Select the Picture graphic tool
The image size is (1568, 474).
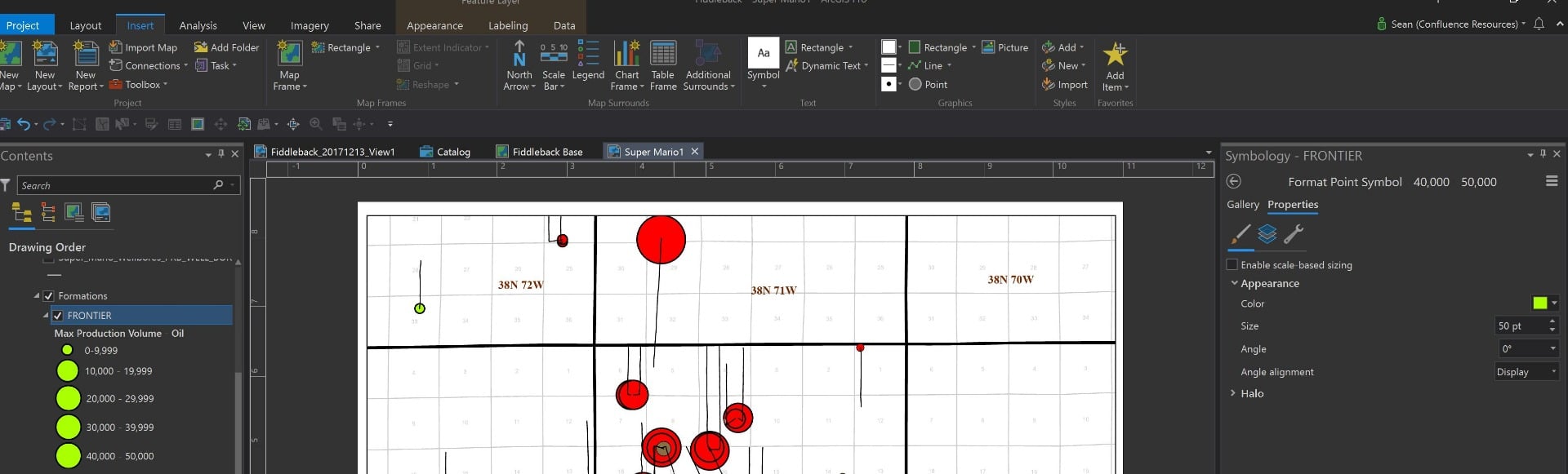click(x=1004, y=47)
